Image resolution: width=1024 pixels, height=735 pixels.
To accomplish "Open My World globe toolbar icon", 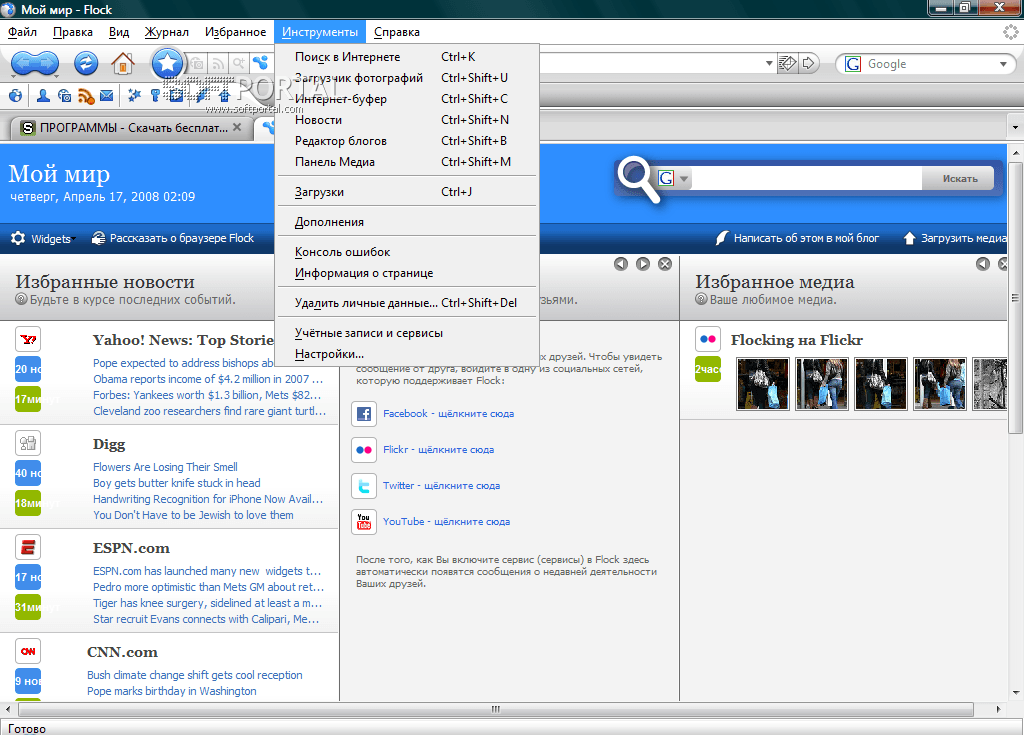I will [16, 96].
